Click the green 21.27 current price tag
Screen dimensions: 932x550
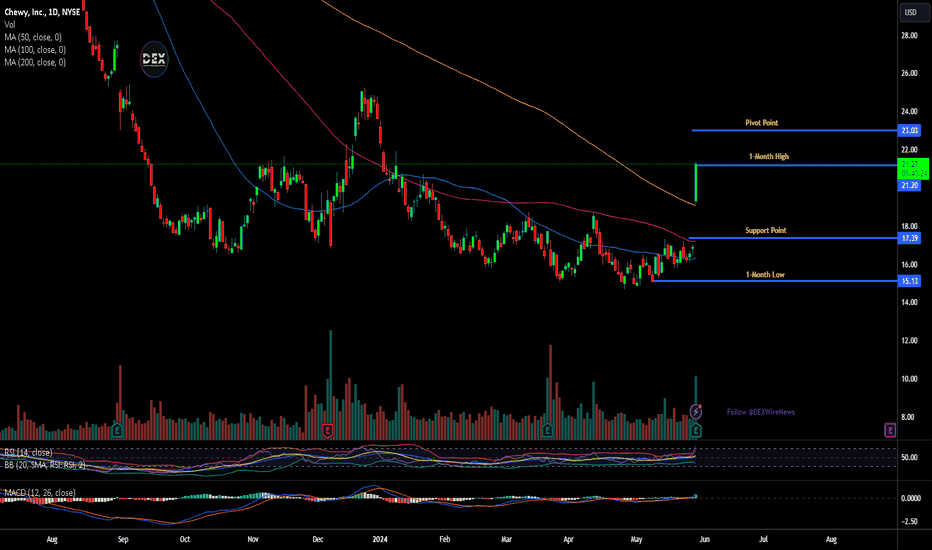point(913,169)
